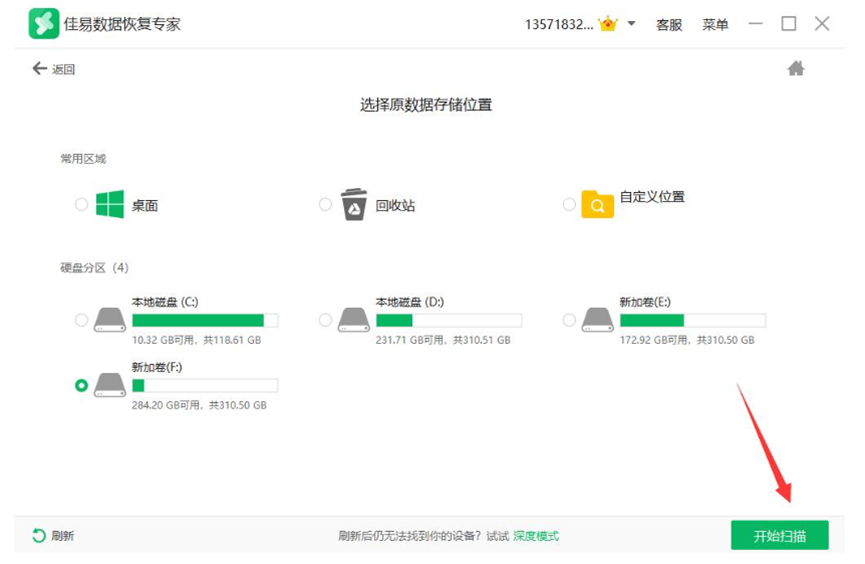Click the 佳易数据恢复专家 app logo

click(44, 24)
